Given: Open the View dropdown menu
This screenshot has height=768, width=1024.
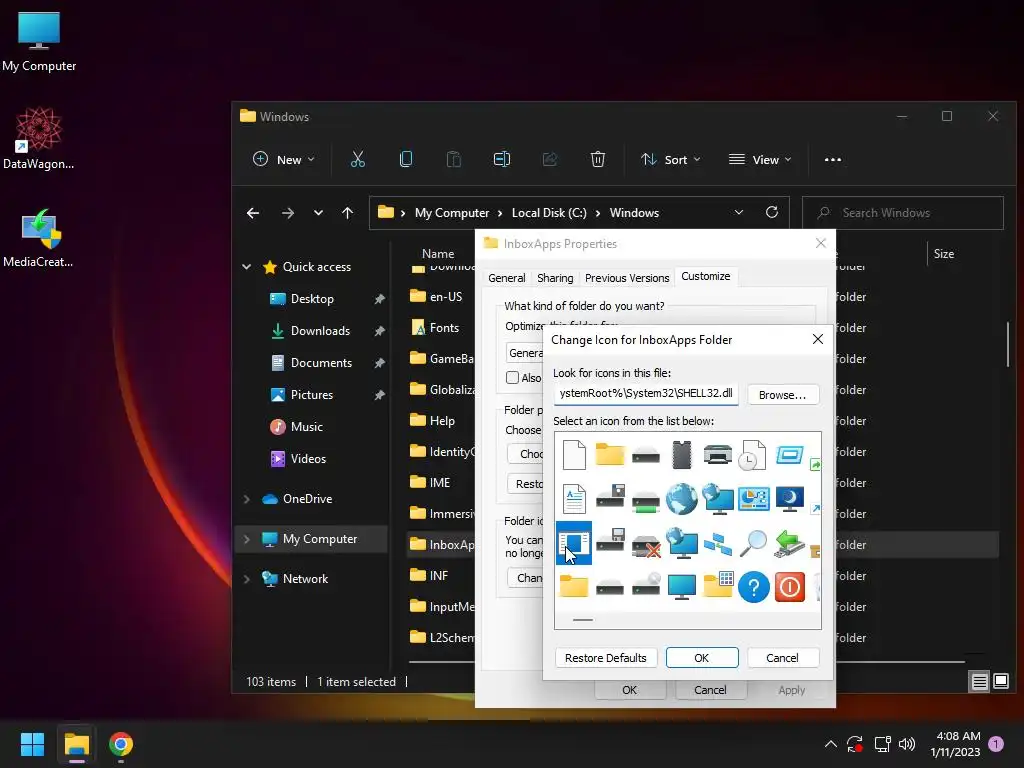Looking at the screenshot, I should (760, 159).
